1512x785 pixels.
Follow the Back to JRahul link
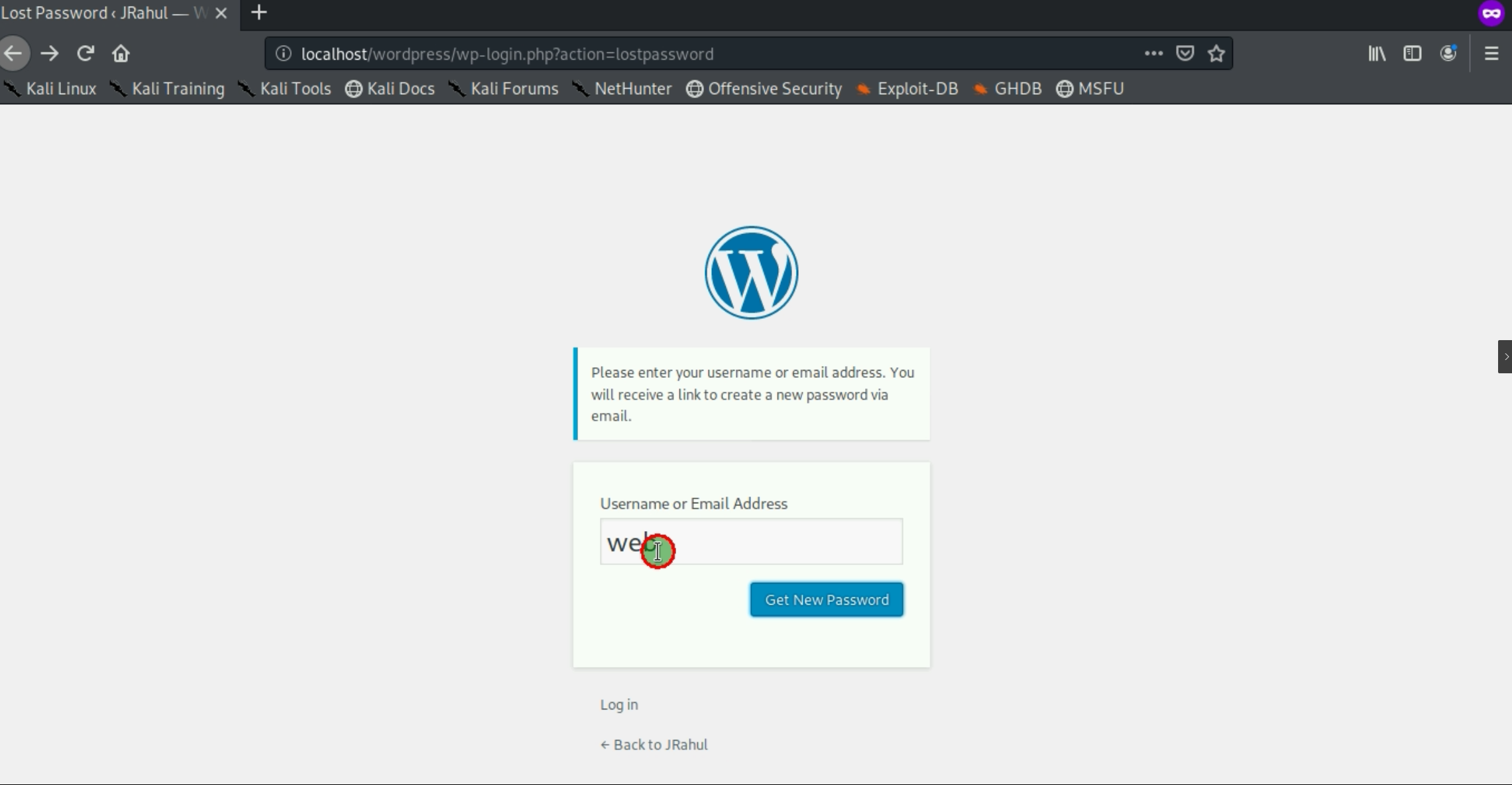click(x=654, y=745)
